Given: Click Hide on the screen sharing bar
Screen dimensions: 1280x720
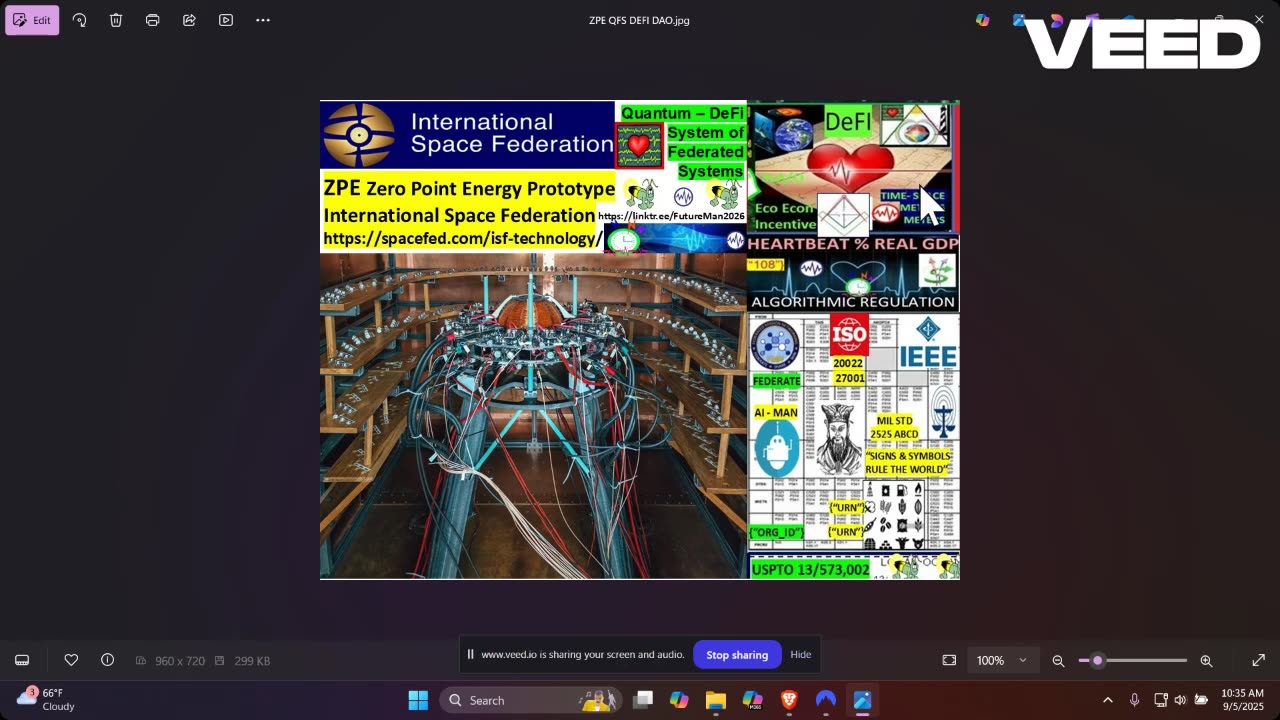Looking at the screenshot, I should click(801, 654).
